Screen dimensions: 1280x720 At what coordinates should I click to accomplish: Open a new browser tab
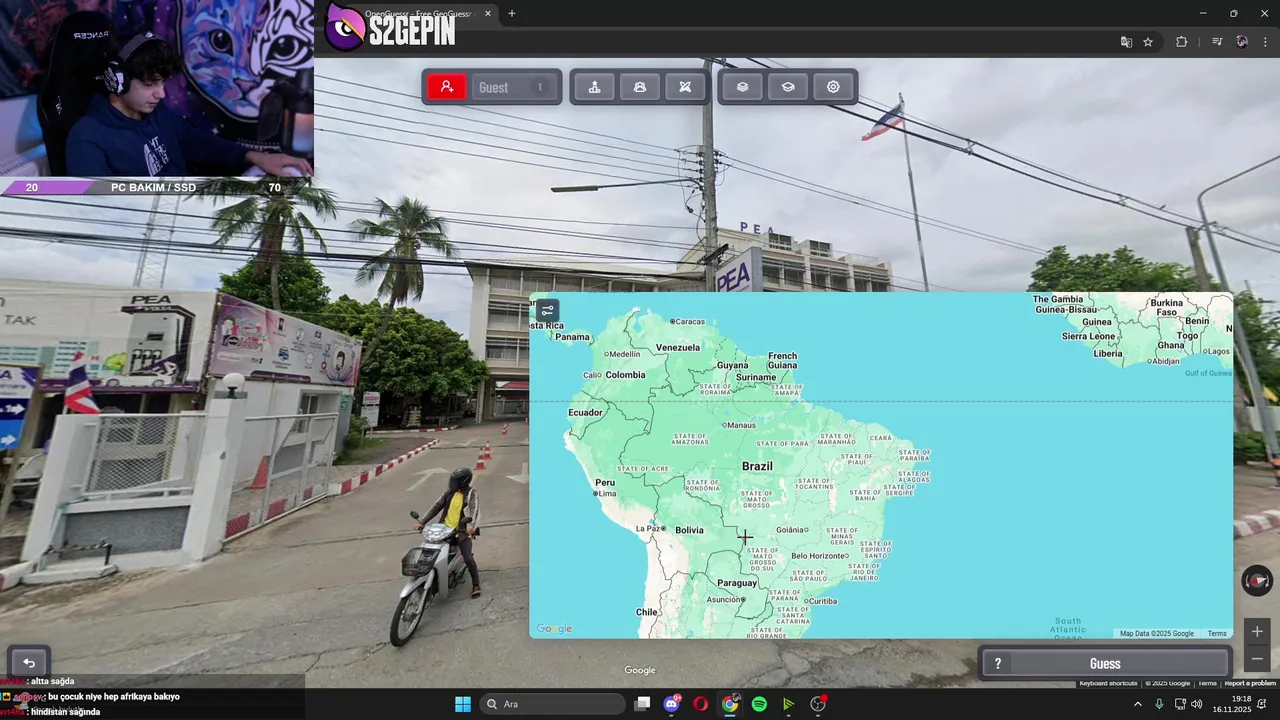pos(512,13)
